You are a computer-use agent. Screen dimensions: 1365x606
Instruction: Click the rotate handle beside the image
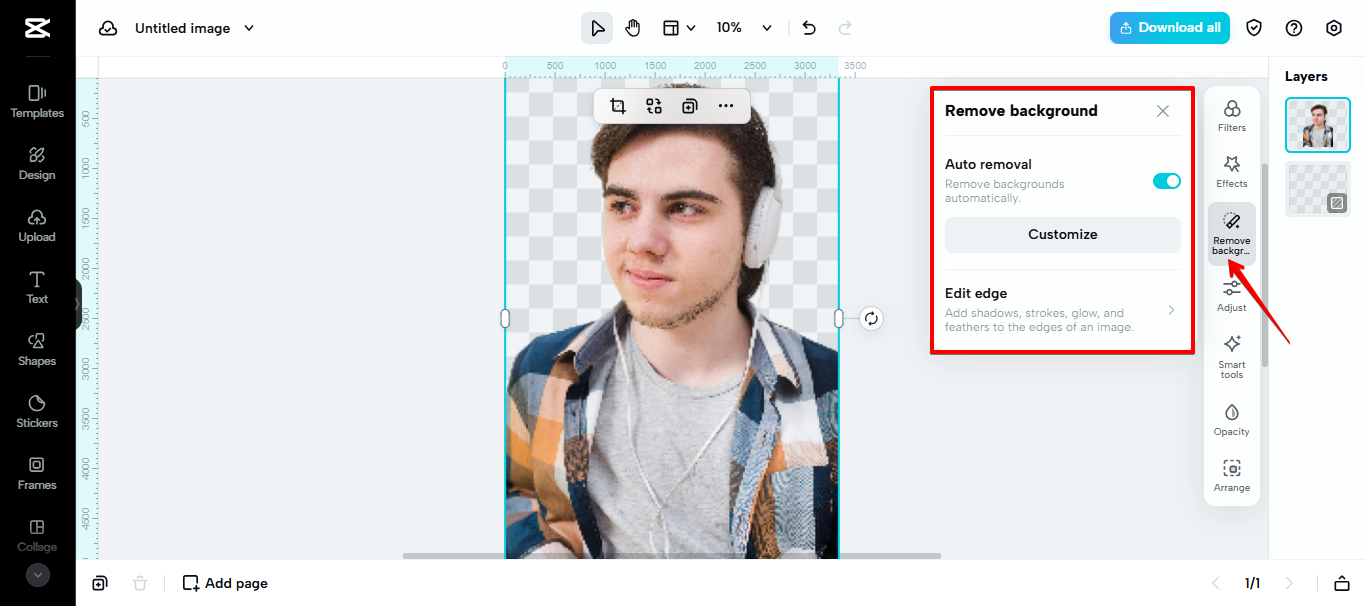pos(870,318)
